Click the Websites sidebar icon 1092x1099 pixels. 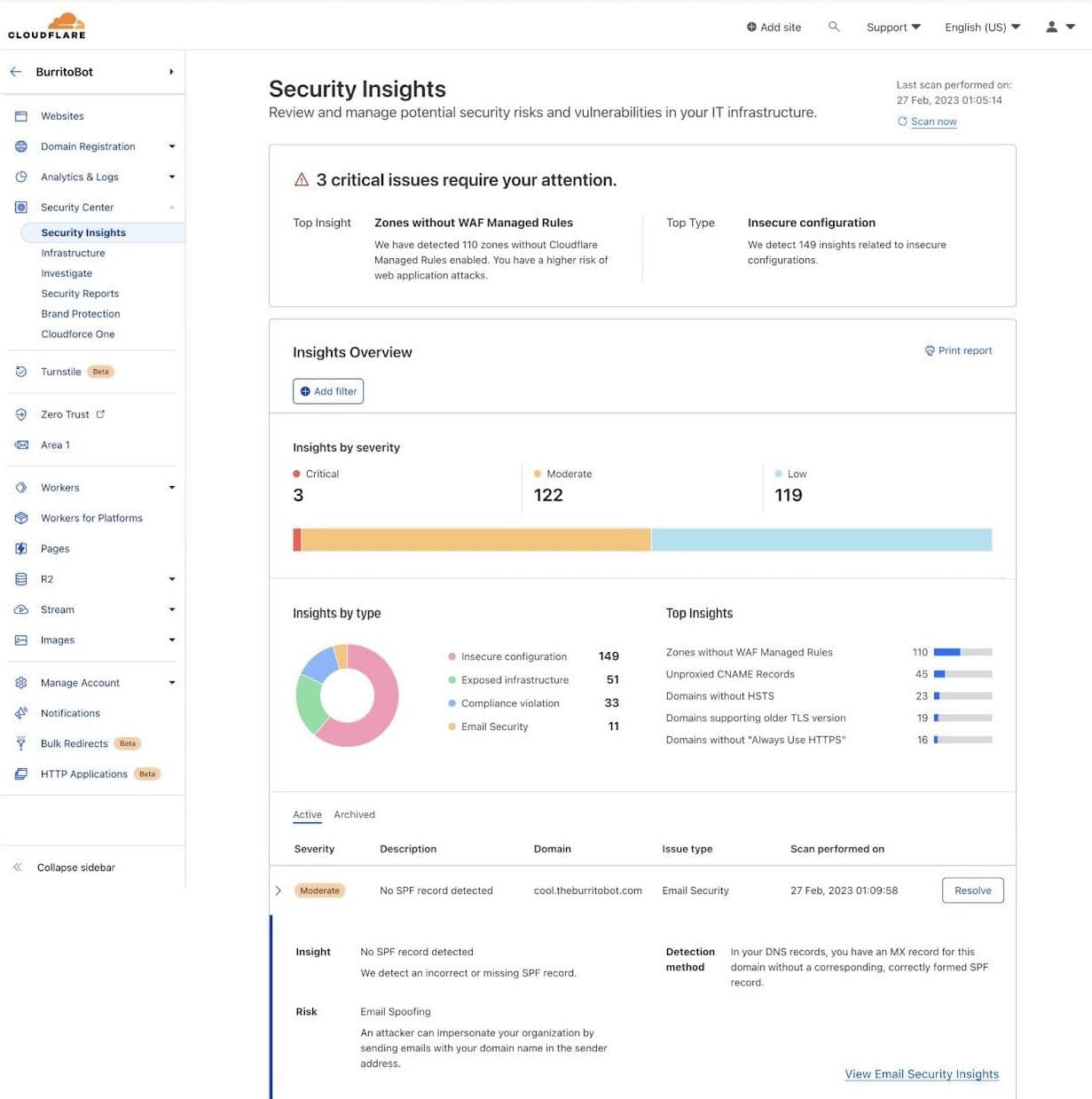pyautogui.click(x=21, y=116)
